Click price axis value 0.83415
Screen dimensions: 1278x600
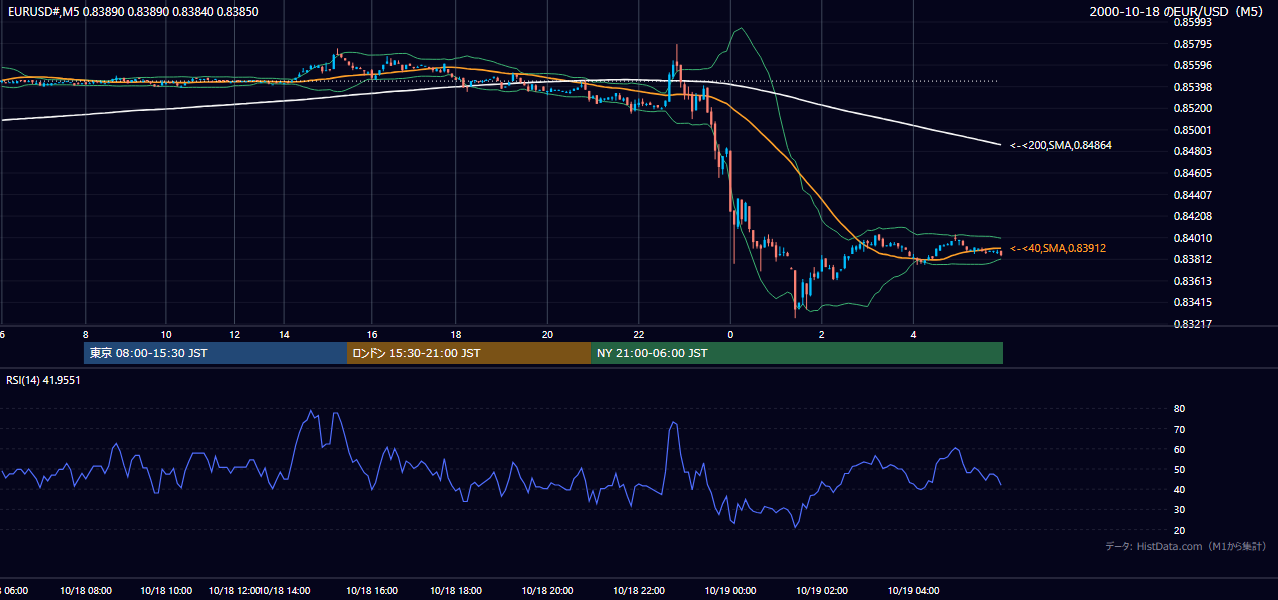pos(1192,302)
